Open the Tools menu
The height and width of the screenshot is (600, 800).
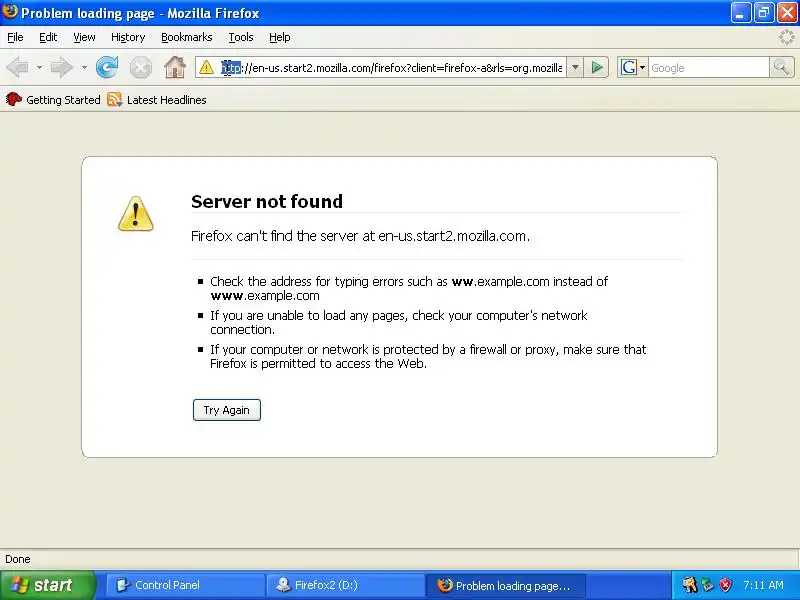point(241,37)
